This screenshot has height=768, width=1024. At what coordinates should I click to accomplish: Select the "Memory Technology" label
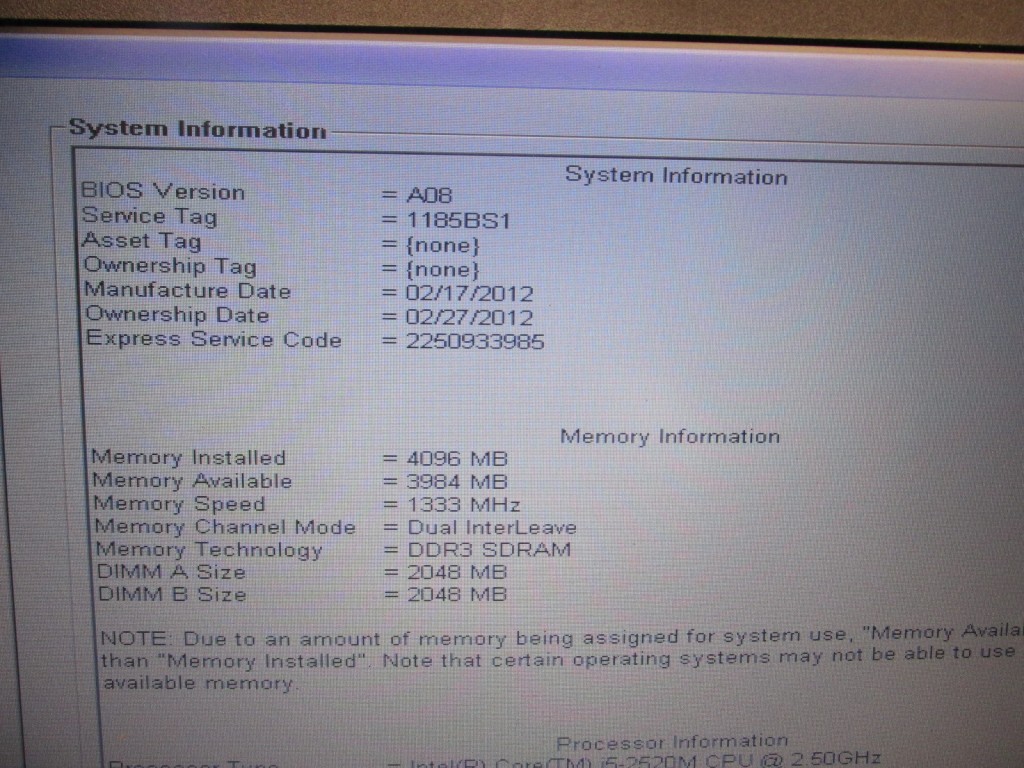[209, 550]
